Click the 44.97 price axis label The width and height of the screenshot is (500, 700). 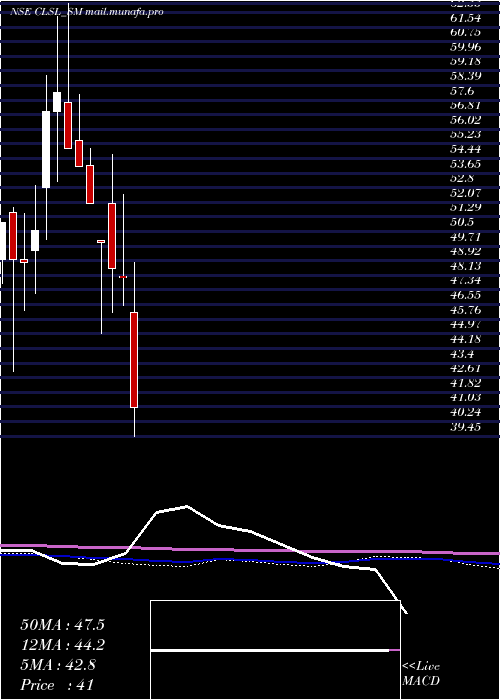click(466, 324)
